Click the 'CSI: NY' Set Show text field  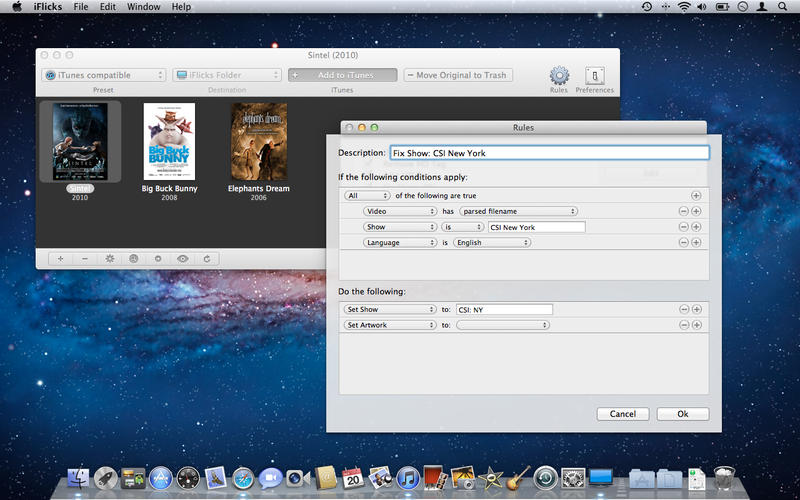coord(504,309)
